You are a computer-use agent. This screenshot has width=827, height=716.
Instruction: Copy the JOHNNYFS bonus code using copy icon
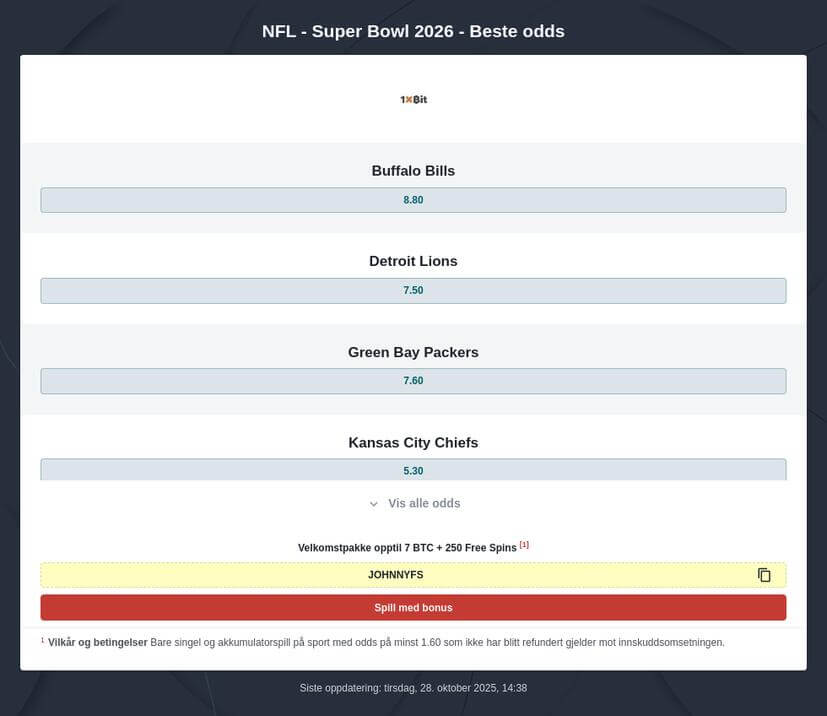pyautogui.click(x=764, y=574)
